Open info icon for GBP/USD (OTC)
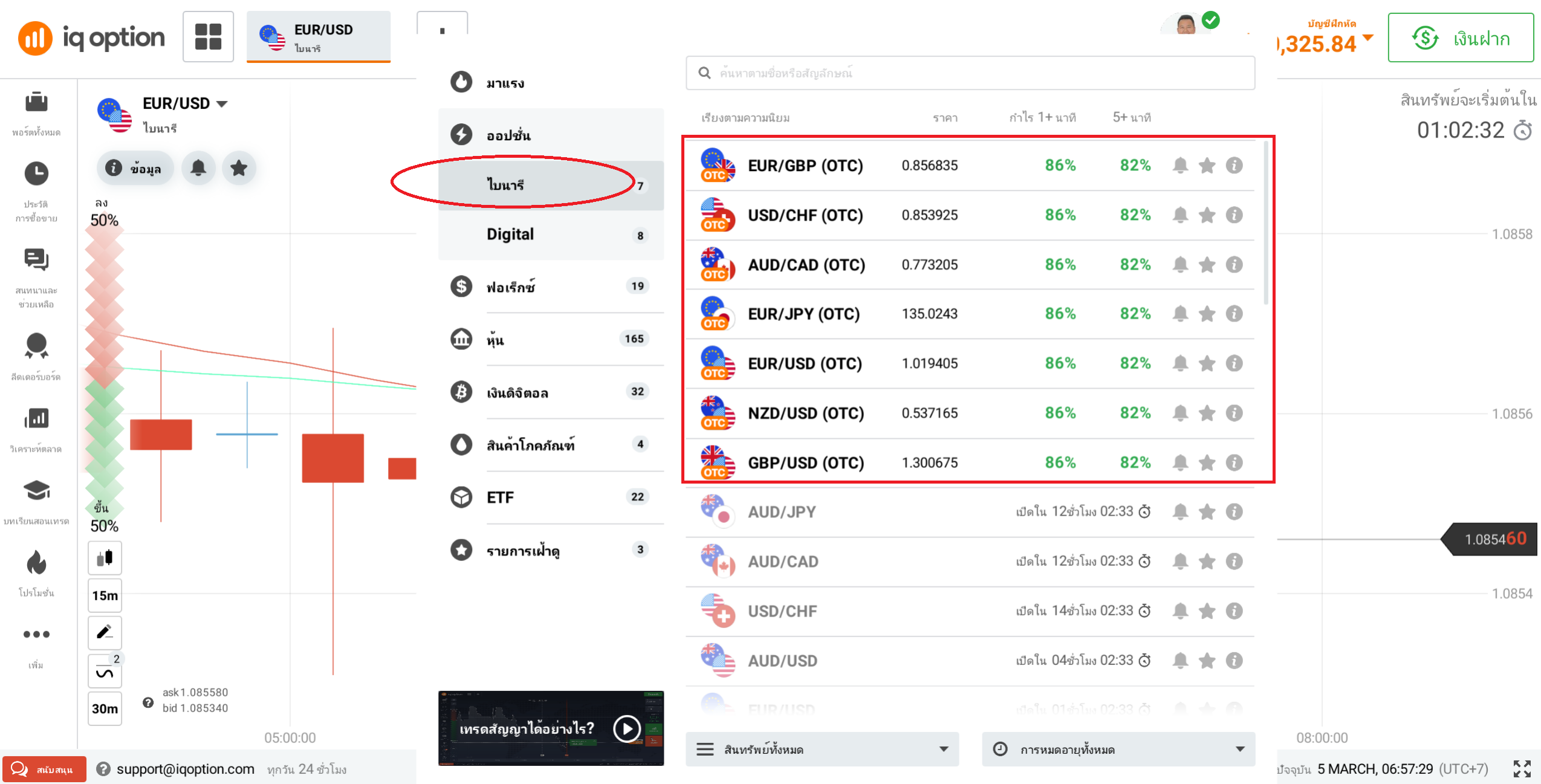 click(x=1234, y=462)
